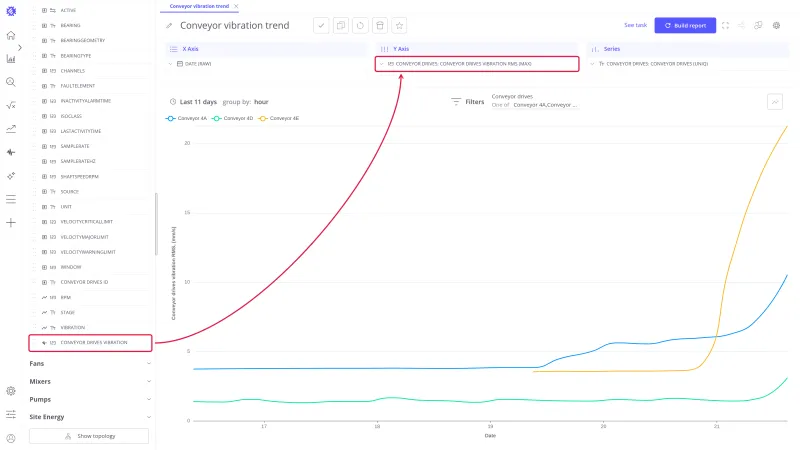Click the copy link icon in header
The image size is (800, 450).
pyautogui.click(x=758, y=26)
